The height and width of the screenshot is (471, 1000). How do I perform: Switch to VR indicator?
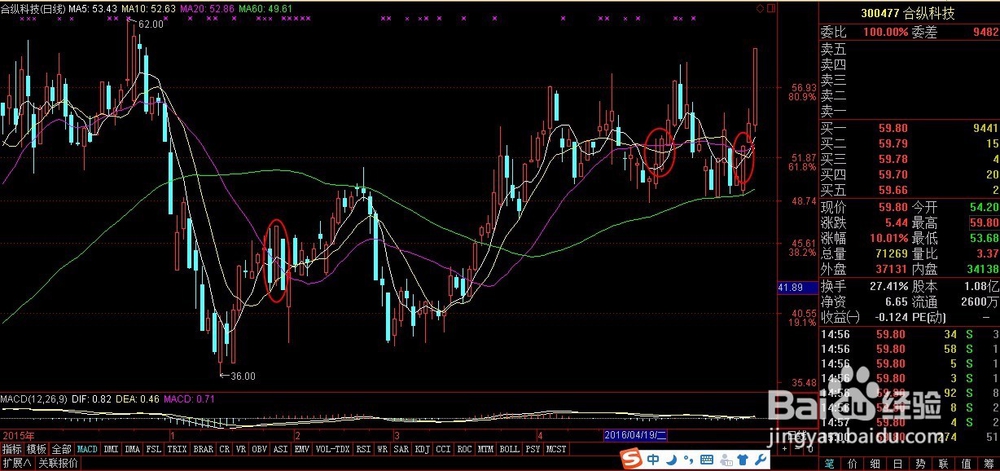(241, 449)
